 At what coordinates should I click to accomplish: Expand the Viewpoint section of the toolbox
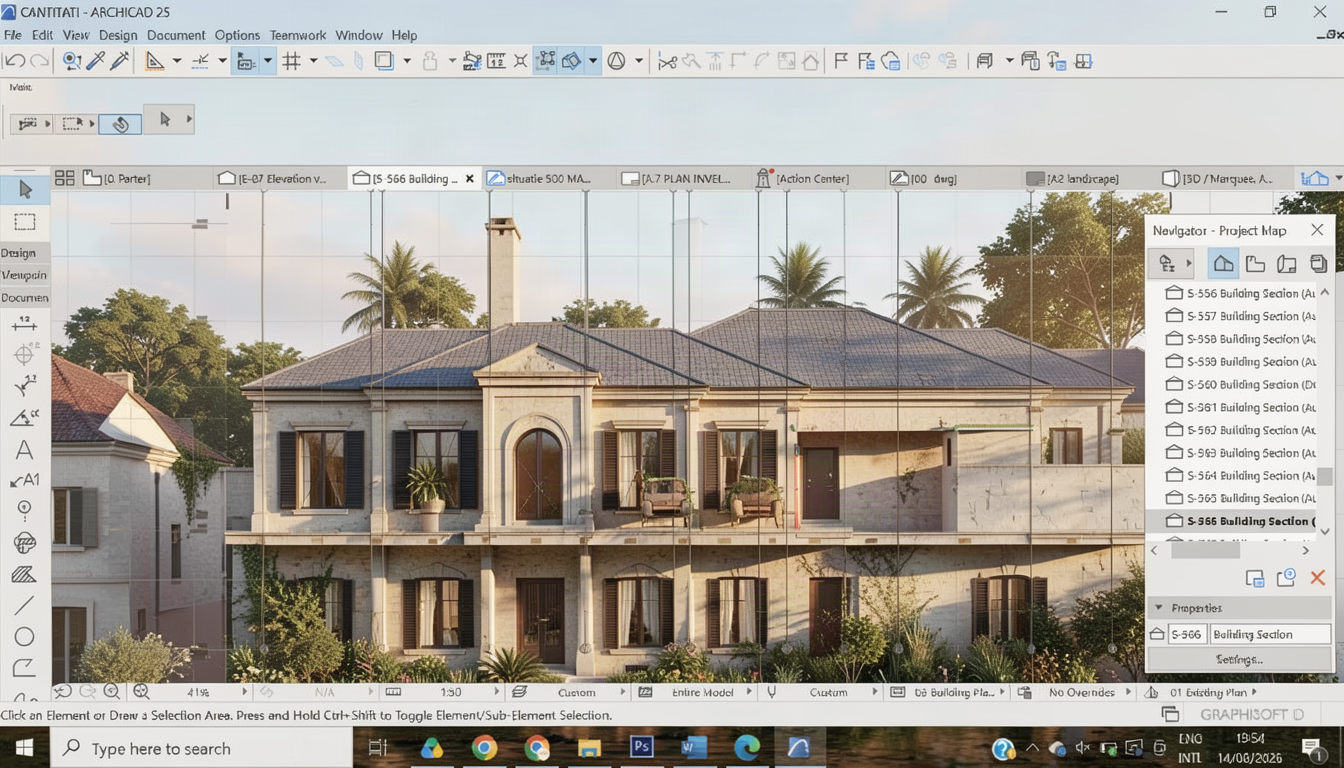(x=25, y=275)
